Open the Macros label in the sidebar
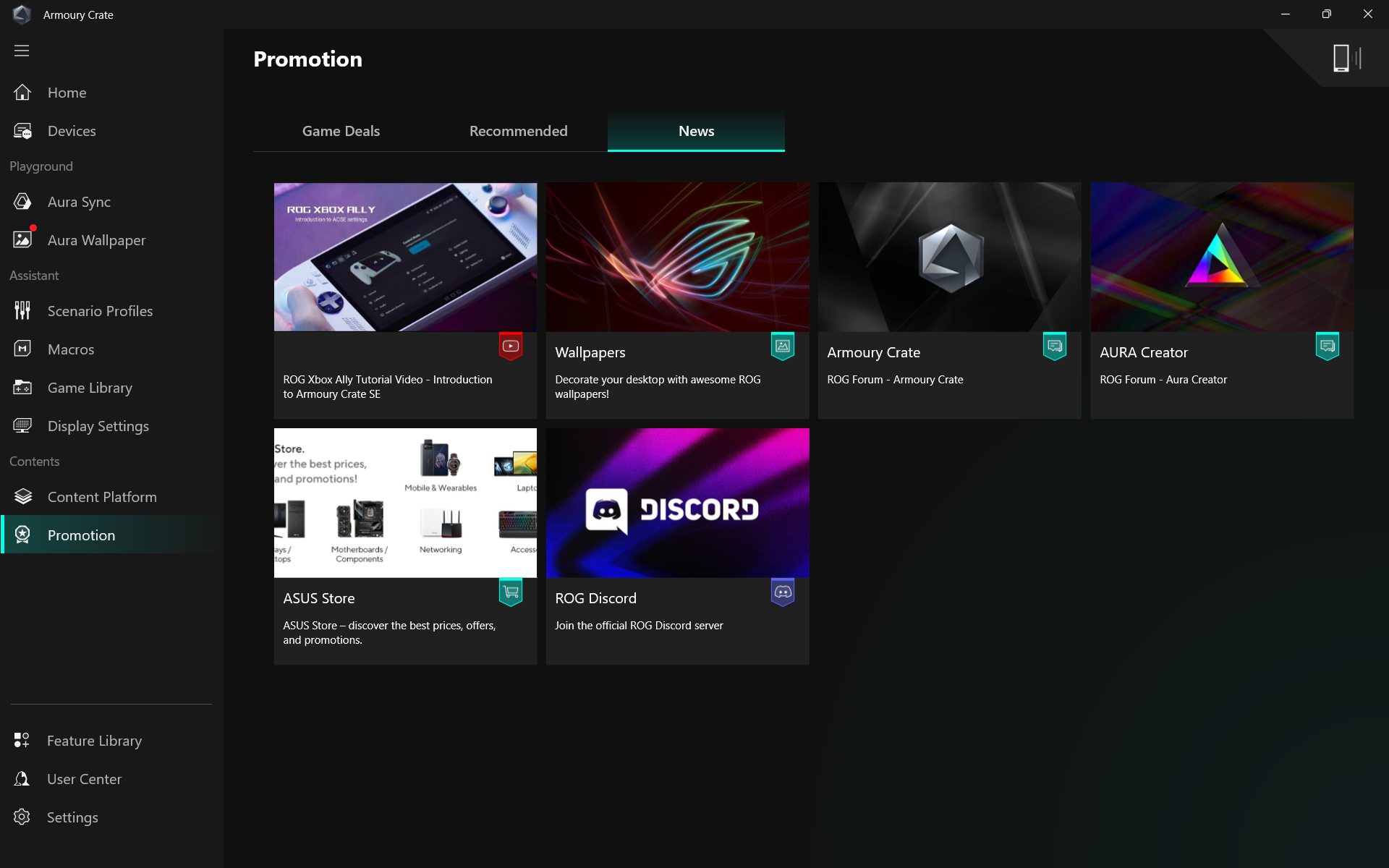Screen dimensions: 1389x868 pyautogui.click(x=71, y=349)
